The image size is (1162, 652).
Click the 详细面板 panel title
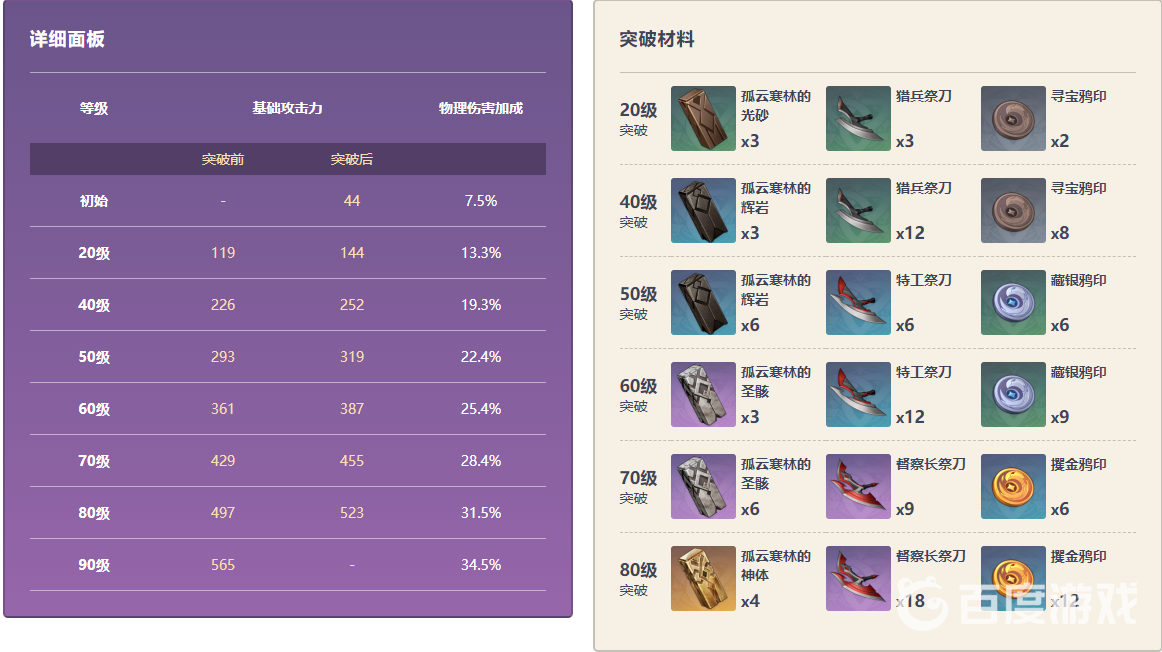[x=67, y=40]
